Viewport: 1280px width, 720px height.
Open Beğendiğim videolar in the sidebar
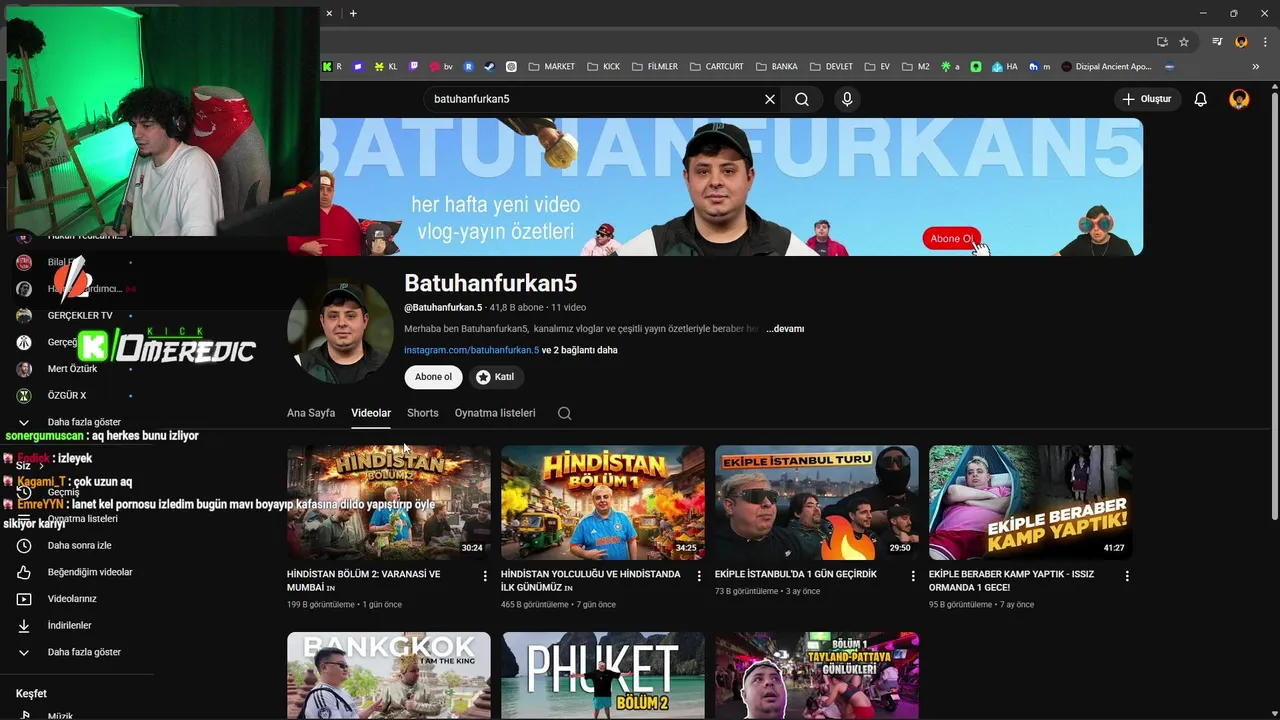80,572
